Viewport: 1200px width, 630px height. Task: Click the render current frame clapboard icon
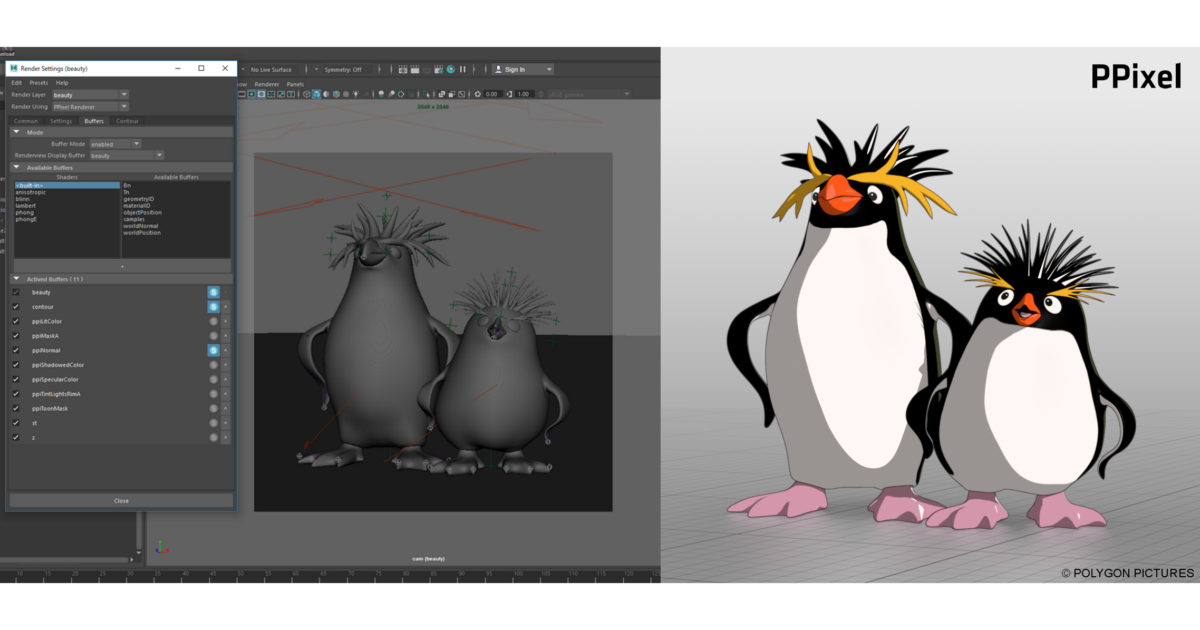click(402, 69)
